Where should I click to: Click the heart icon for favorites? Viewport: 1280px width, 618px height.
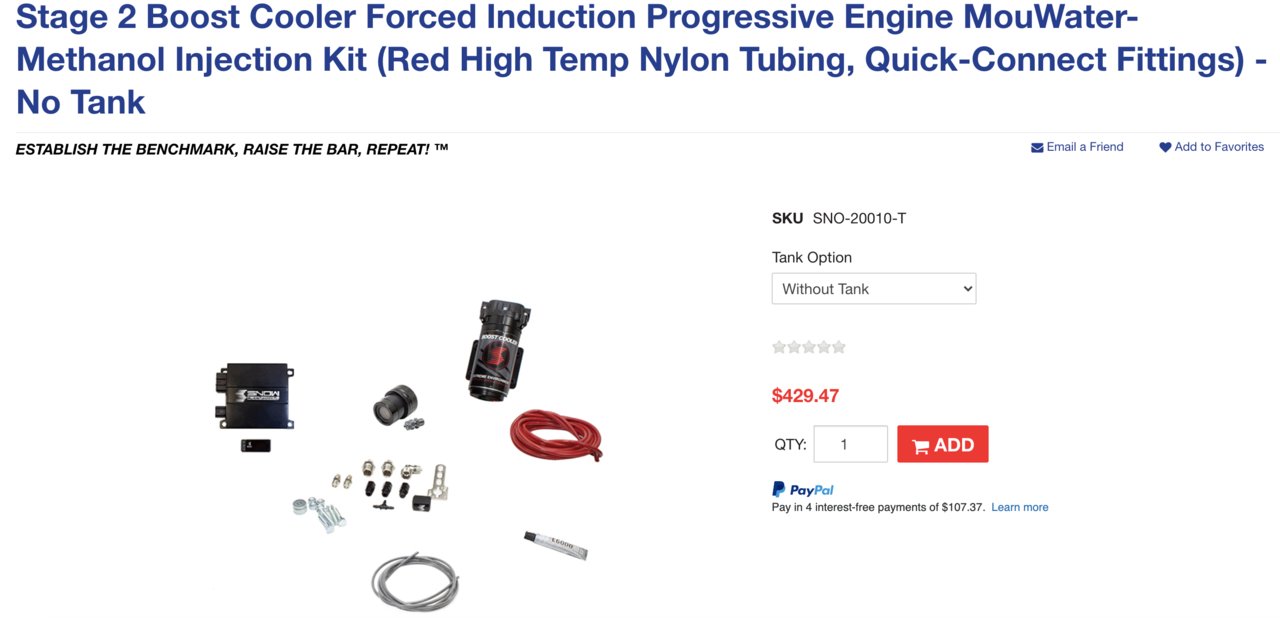[1165, 147]
